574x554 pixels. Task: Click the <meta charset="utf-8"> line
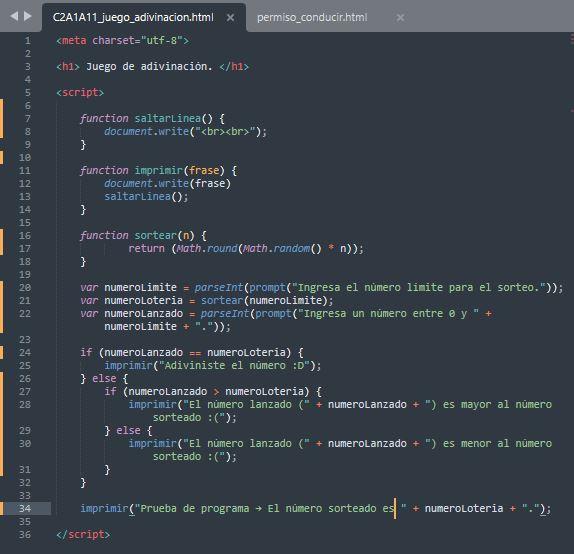[123, 40]
